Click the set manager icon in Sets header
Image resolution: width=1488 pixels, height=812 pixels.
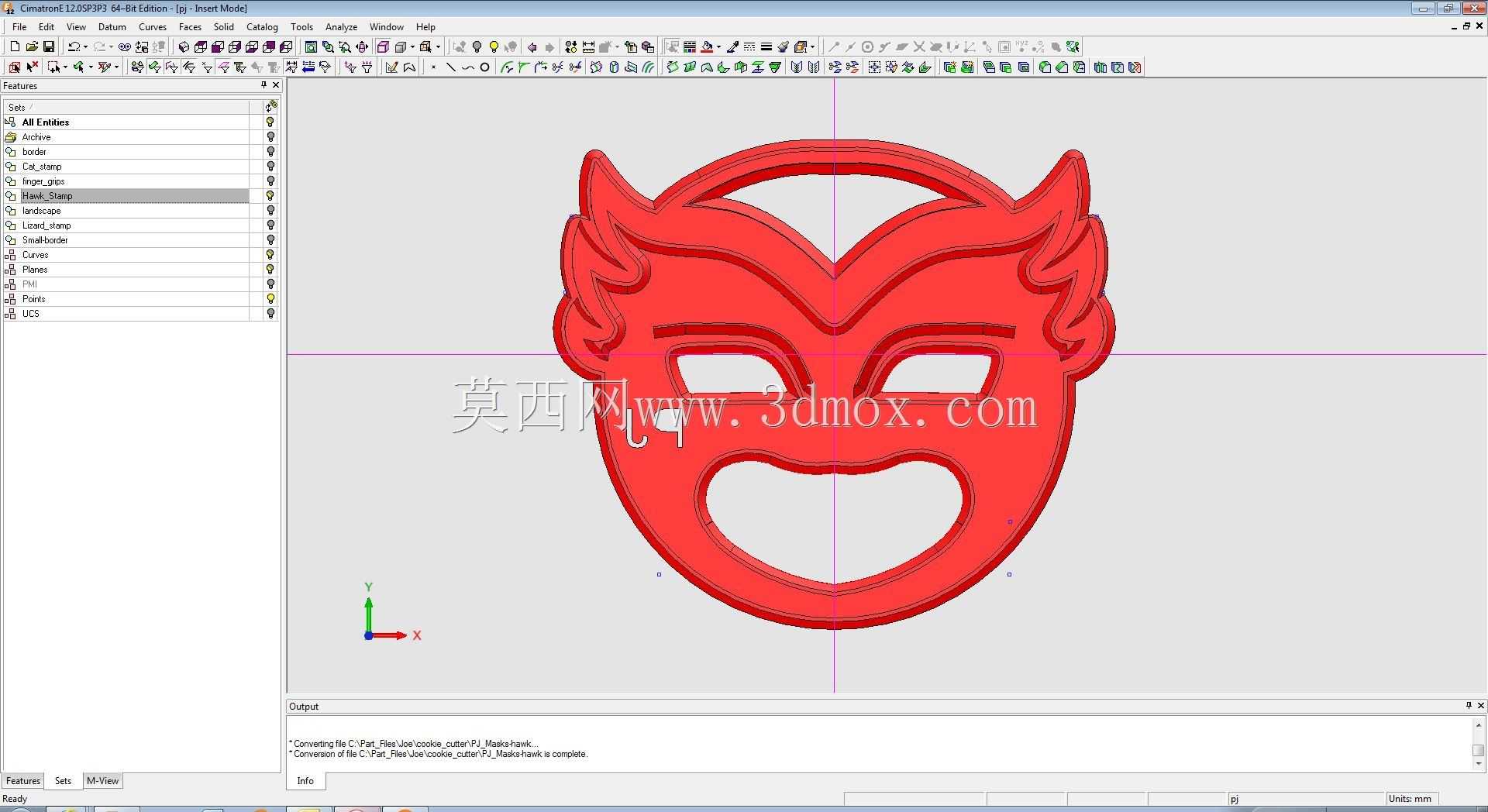click(270, 106)
